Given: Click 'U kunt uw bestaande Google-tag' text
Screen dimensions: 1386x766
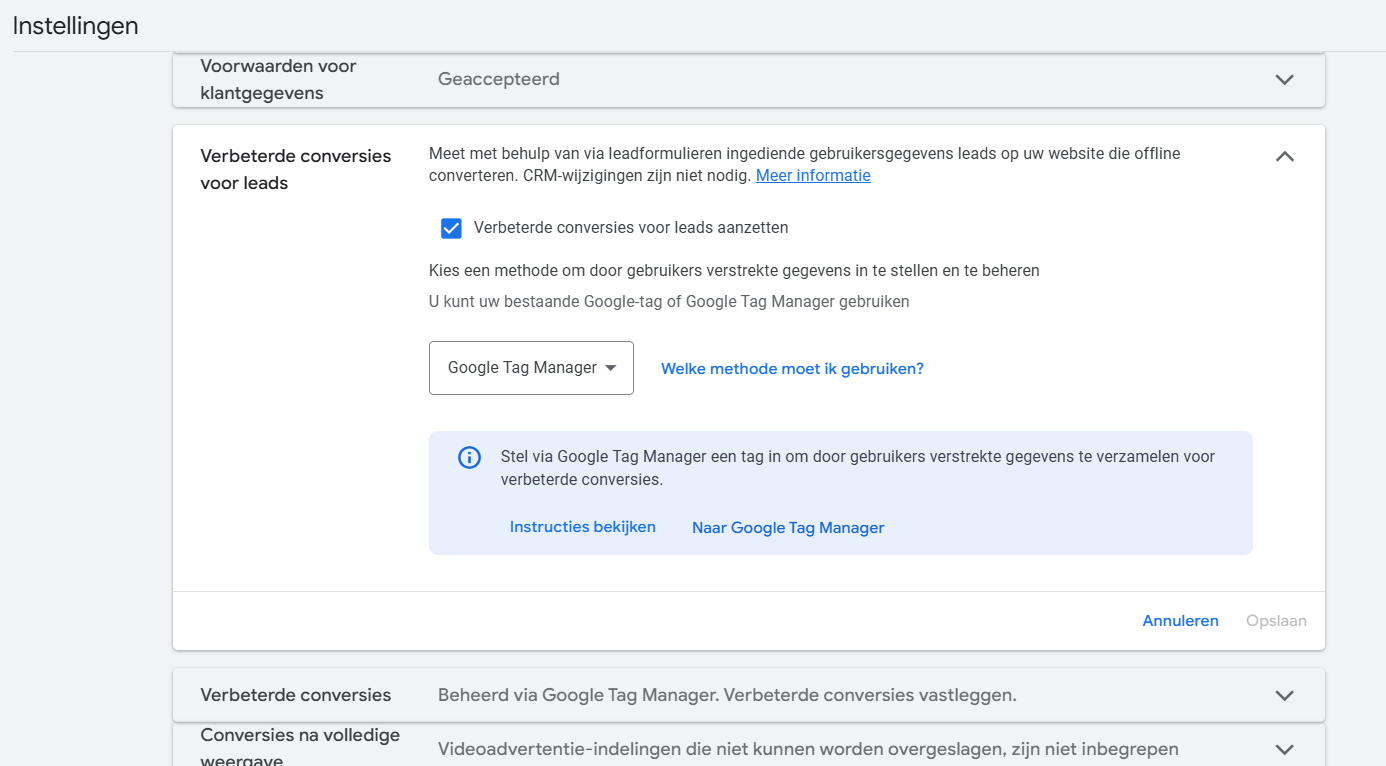Looking at the screenshot, I should coord(669,301).
